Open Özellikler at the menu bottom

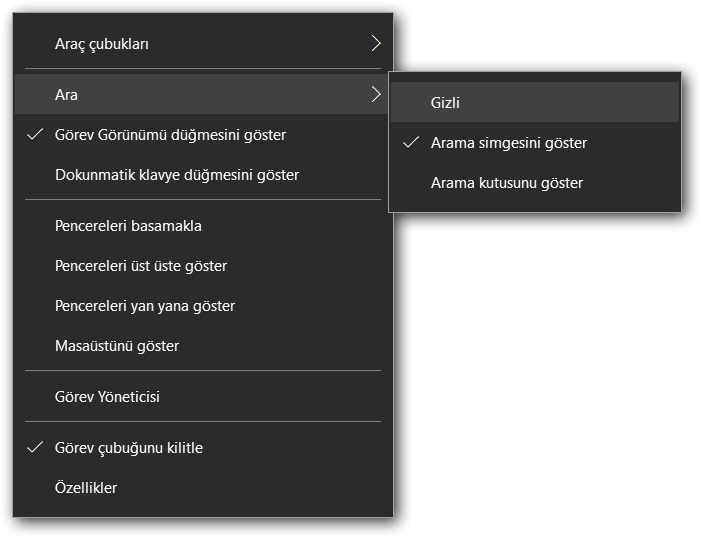[85, 488]
